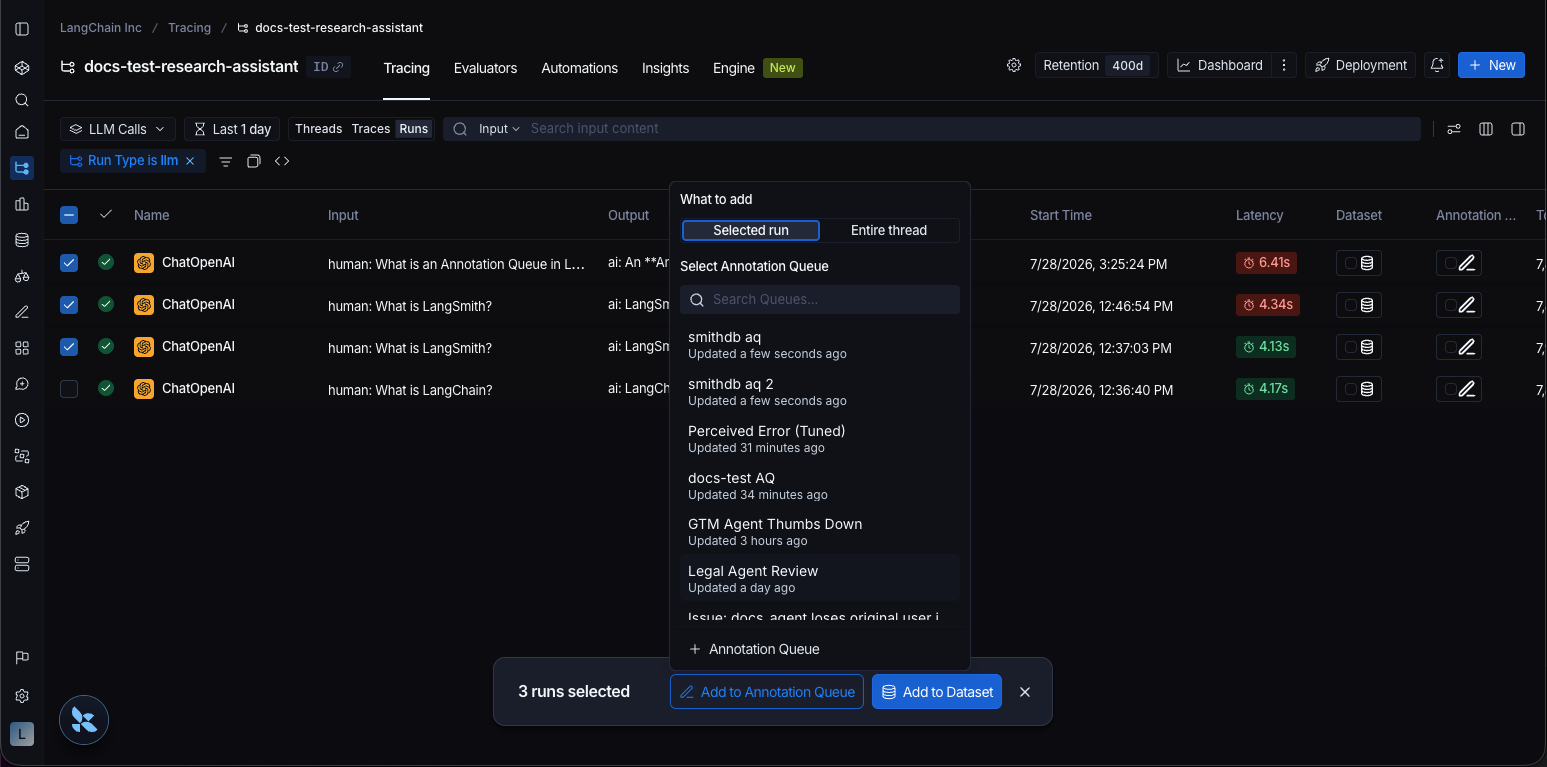Open the Dashboard button
The width and height of the screenshot is (1547, 767).
[x=1220, y=65]
